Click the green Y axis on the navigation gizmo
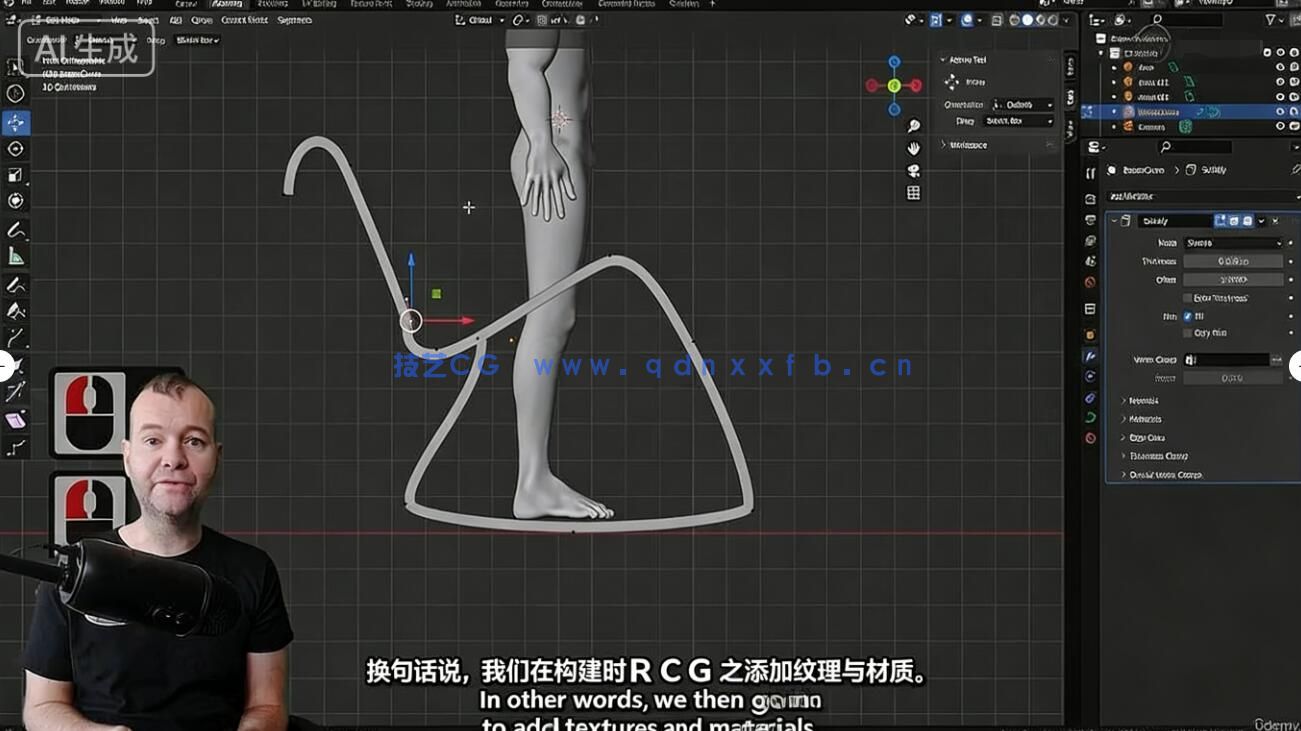 [x=894, y=85]
